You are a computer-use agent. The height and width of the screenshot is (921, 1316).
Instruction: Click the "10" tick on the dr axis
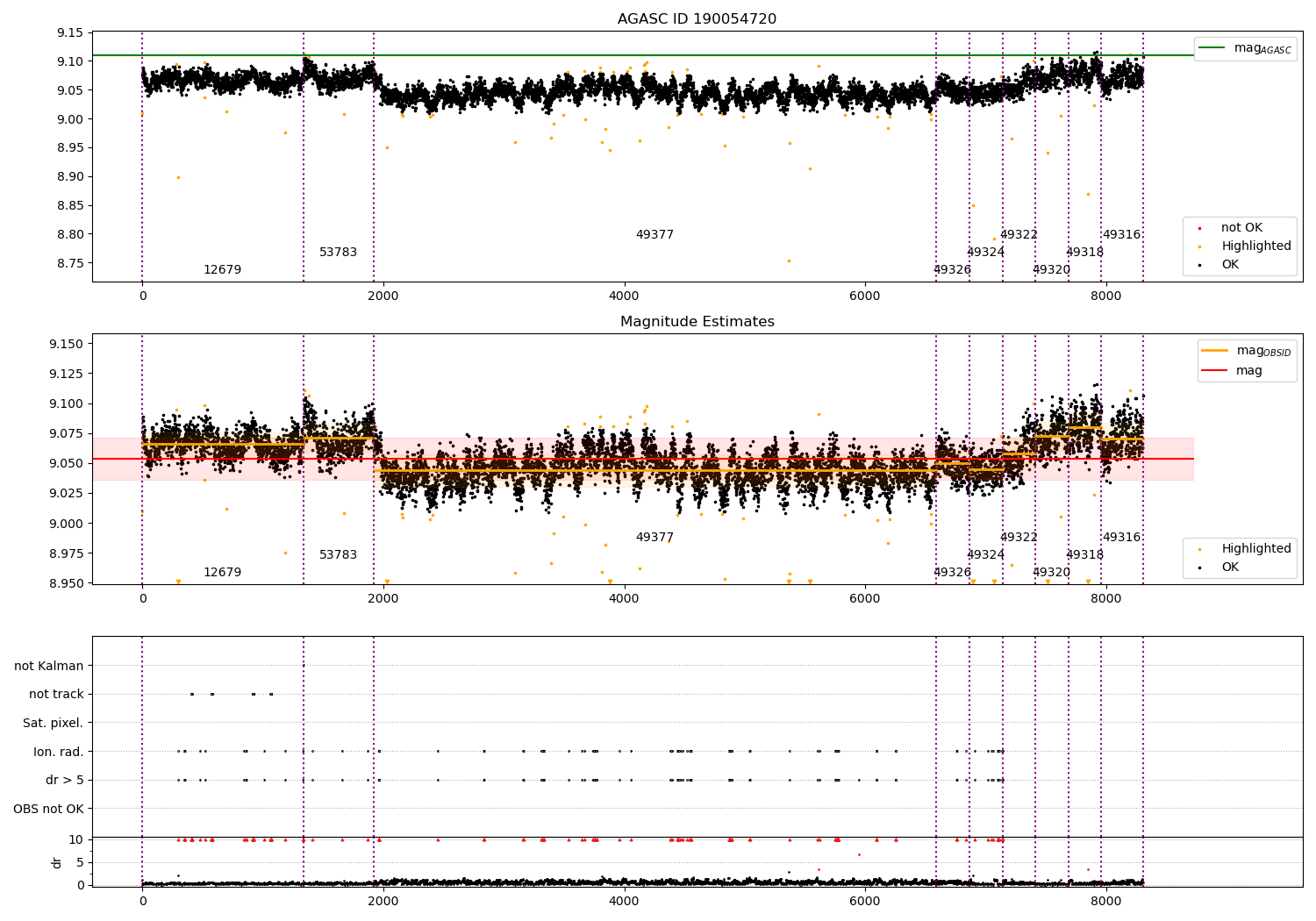77,839
